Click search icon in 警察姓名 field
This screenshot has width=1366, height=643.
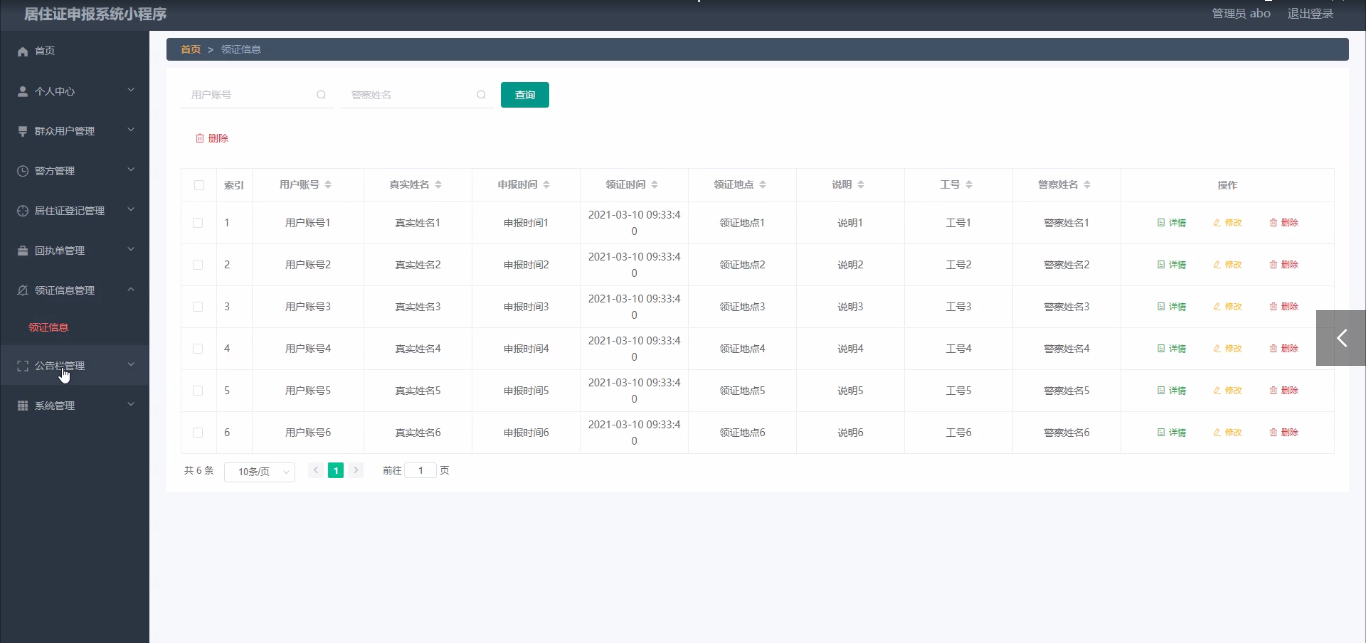[x=481, y=95]
